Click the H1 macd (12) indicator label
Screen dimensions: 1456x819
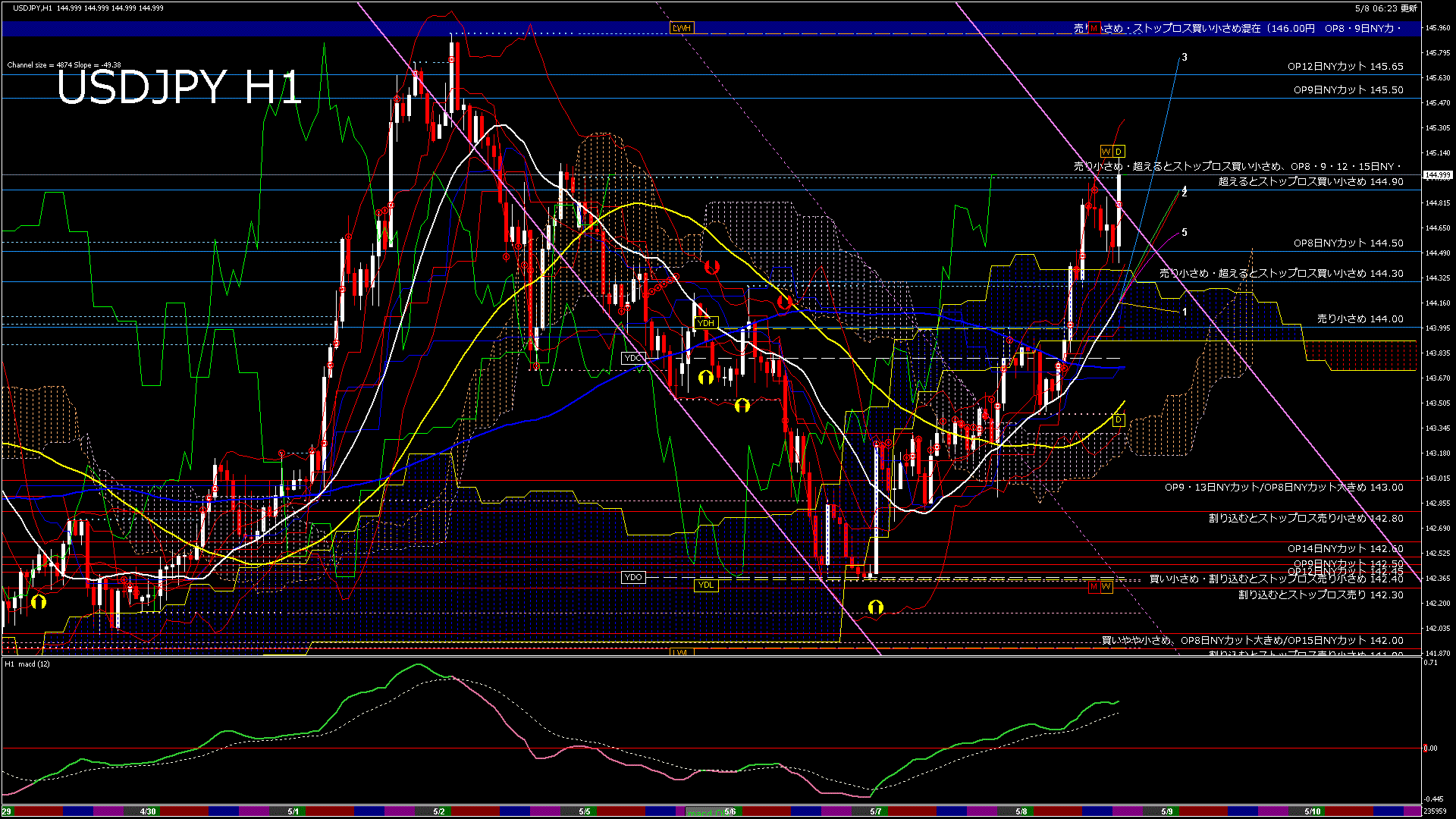pyautogui.click(x=29, y=664)
